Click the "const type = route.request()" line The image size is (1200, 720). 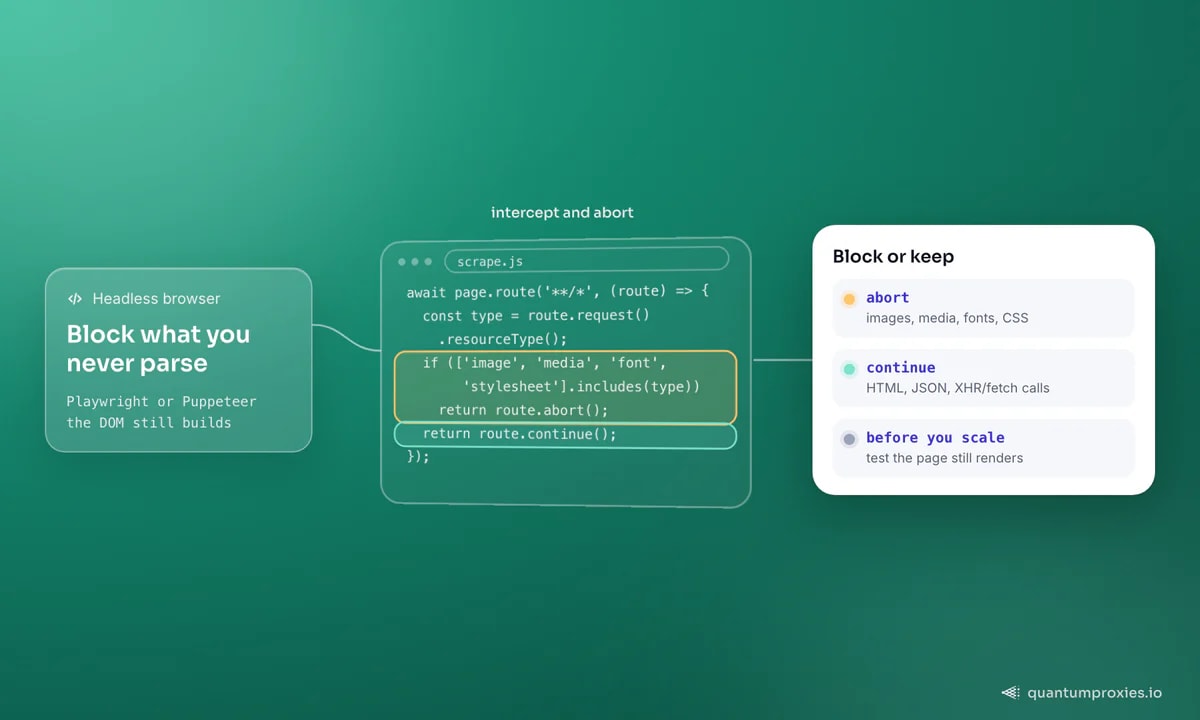tap(536, 315)
